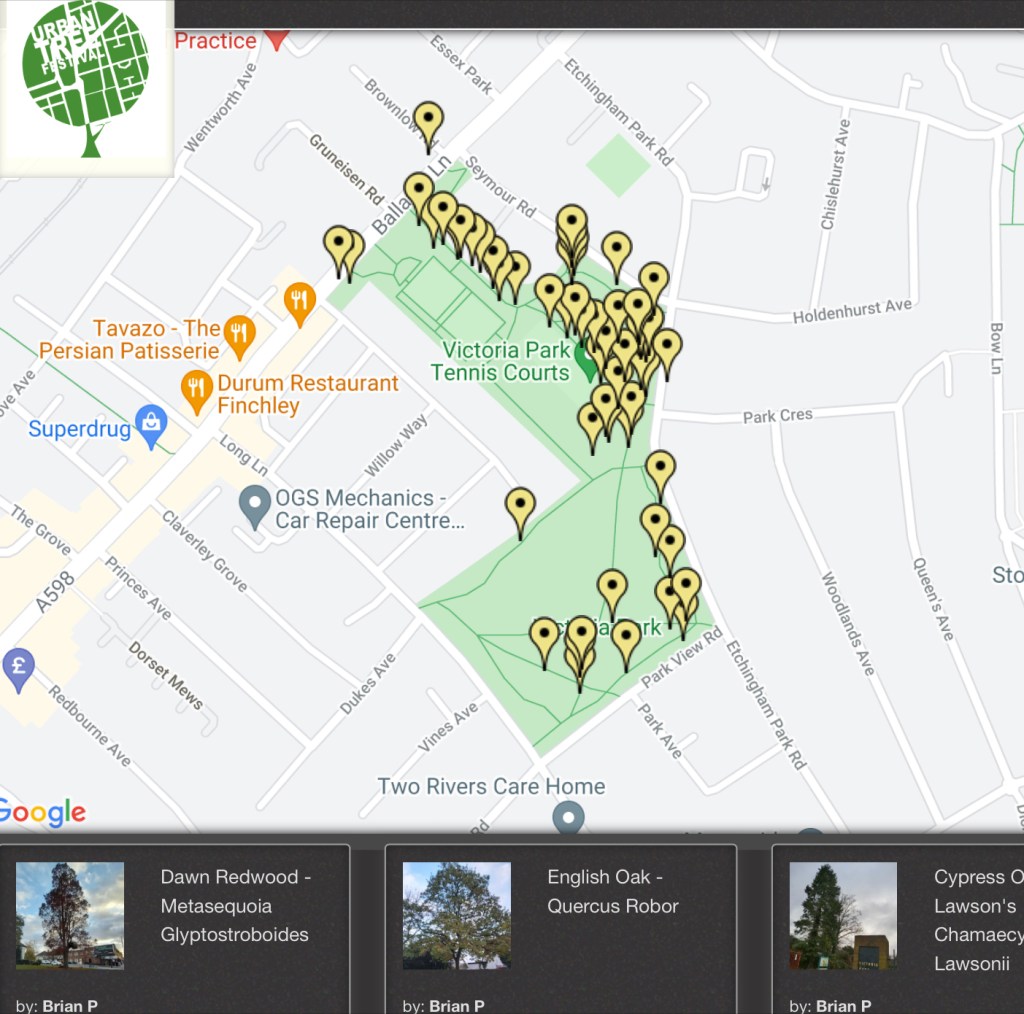
Task: Click the Superdrug shopping bag icon
Action: point(151,424)
